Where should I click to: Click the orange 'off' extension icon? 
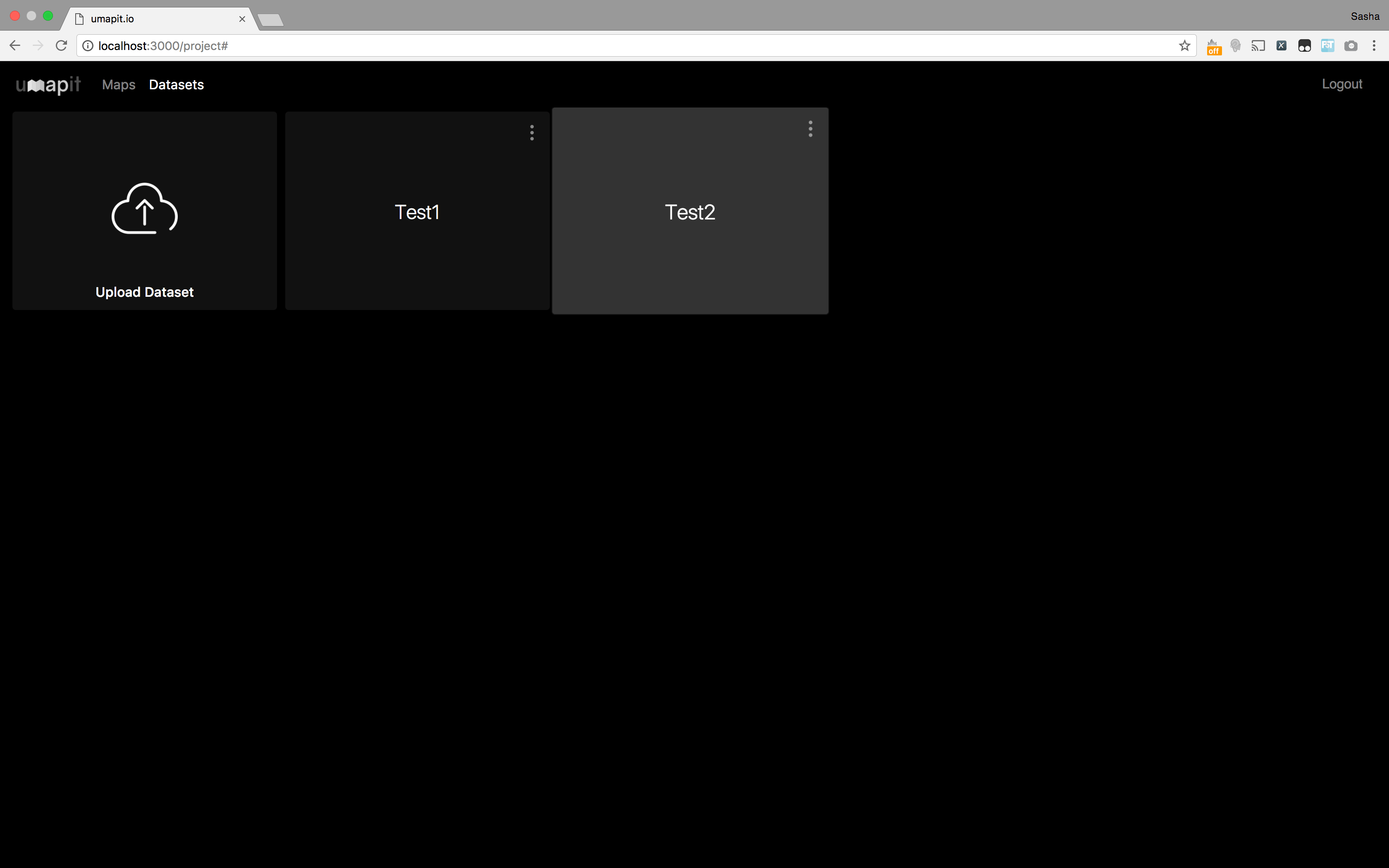[1213, 46]
